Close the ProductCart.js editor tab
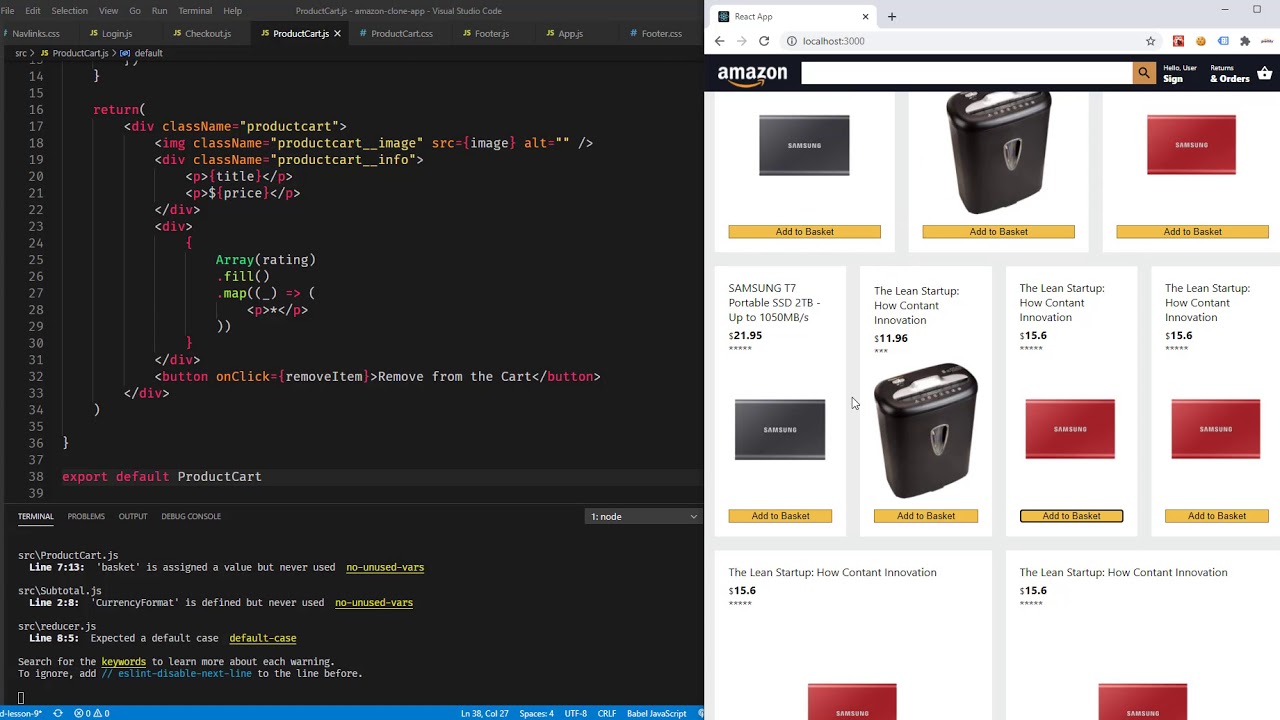Viewport: 1280px width, 720px height. [337, 33]
